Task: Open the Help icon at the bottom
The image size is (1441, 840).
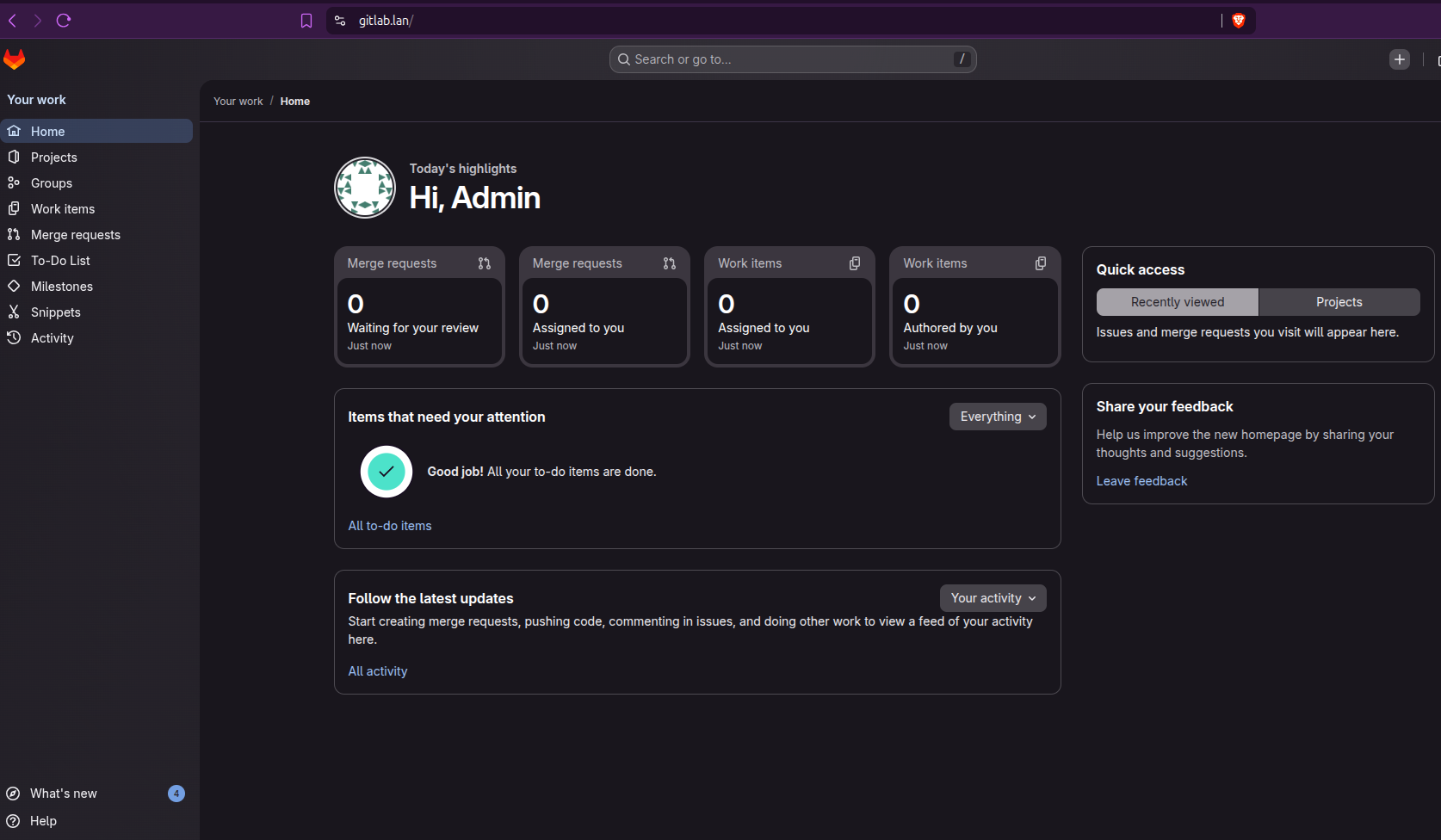Action: 14,820
